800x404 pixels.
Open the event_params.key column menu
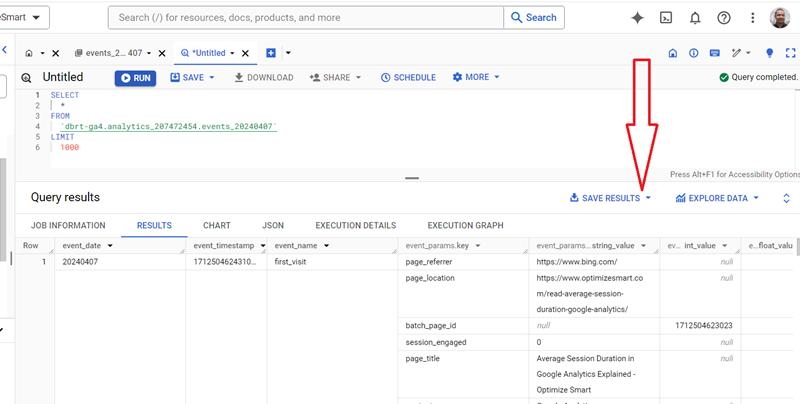click(x=478, y=246)
